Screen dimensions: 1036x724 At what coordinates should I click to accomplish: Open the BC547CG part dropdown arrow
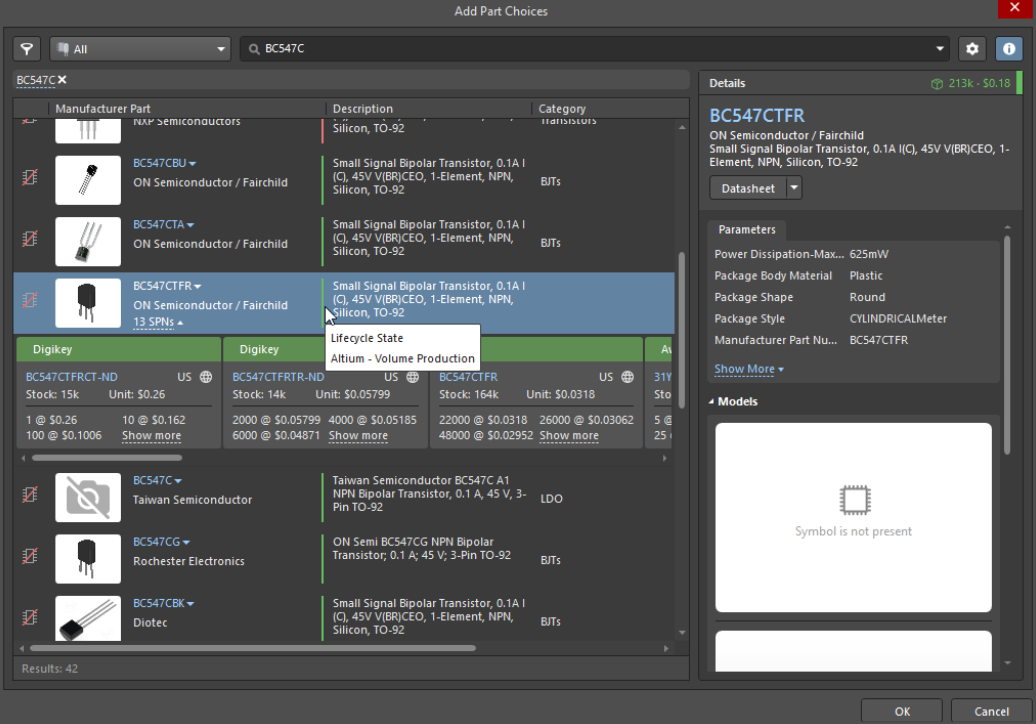tap(186, 542)
